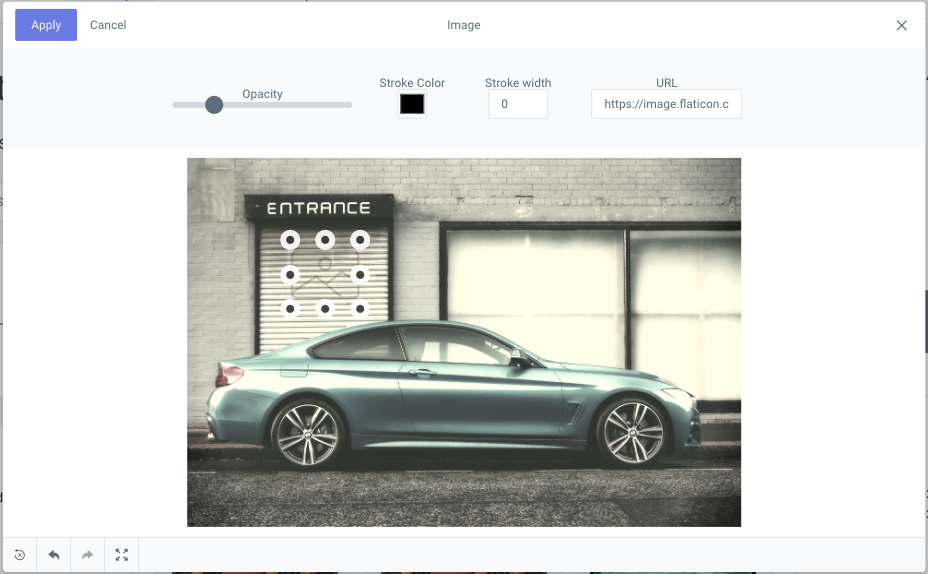Screen dimensions: 928x574
Task: Toggle fullscreen view icon
Action: [x=122, y=555]
